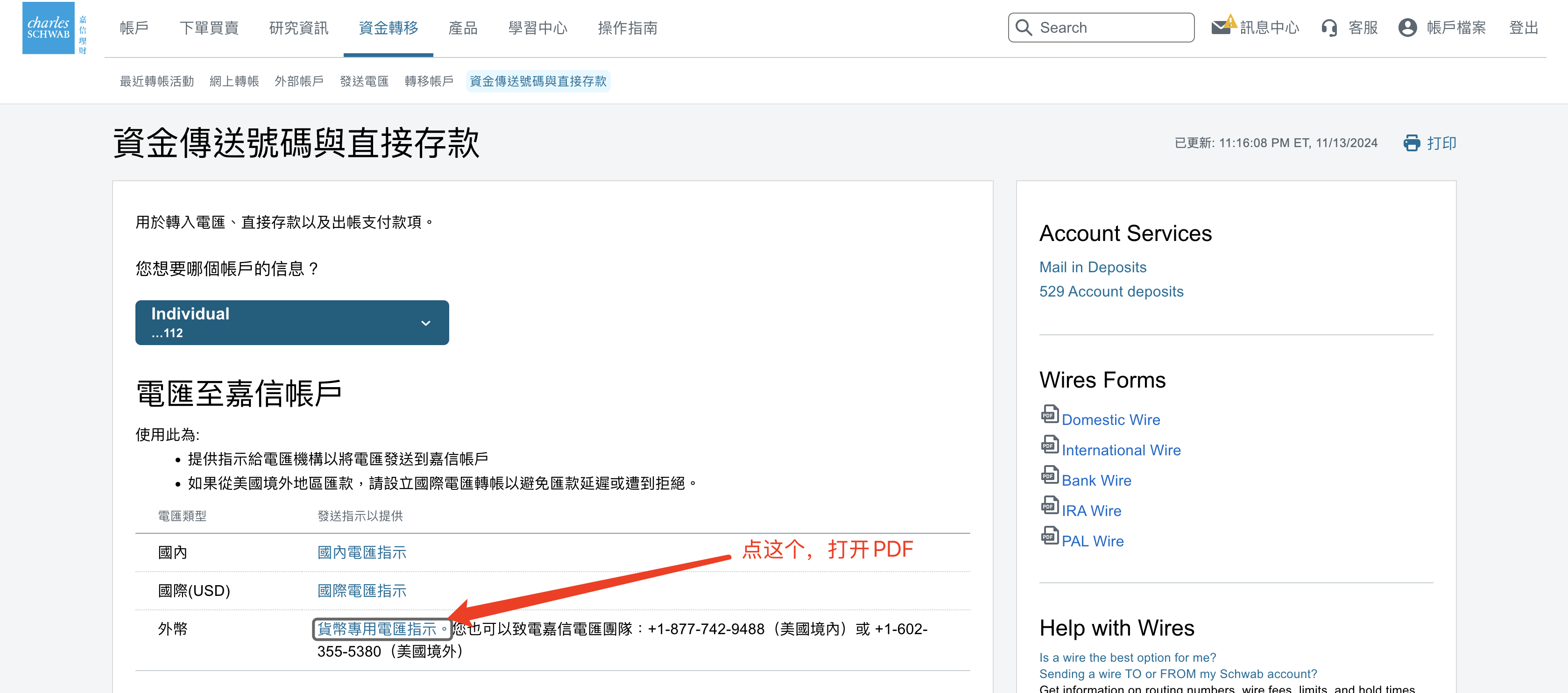This screenshot has height=693, width=1568.
Task: Click the PAL Wire PDF icon
Action: 1049,536
